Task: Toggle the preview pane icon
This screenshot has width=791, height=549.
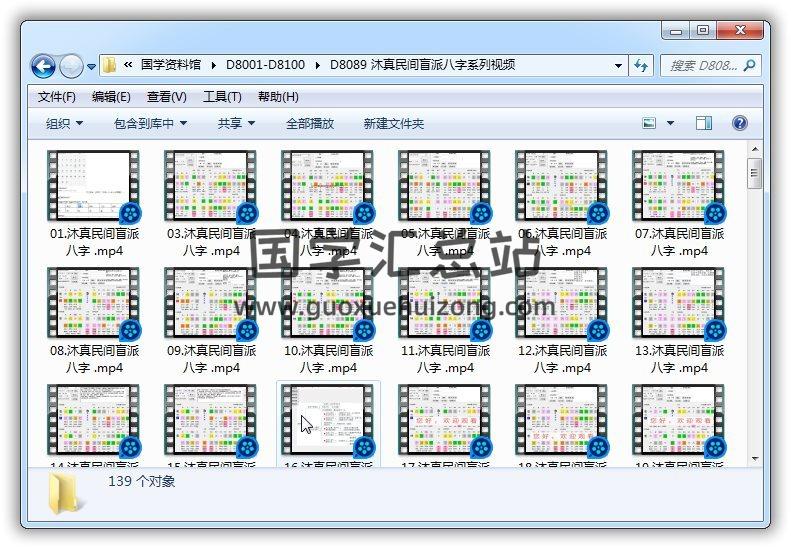Action: (704, 123)
